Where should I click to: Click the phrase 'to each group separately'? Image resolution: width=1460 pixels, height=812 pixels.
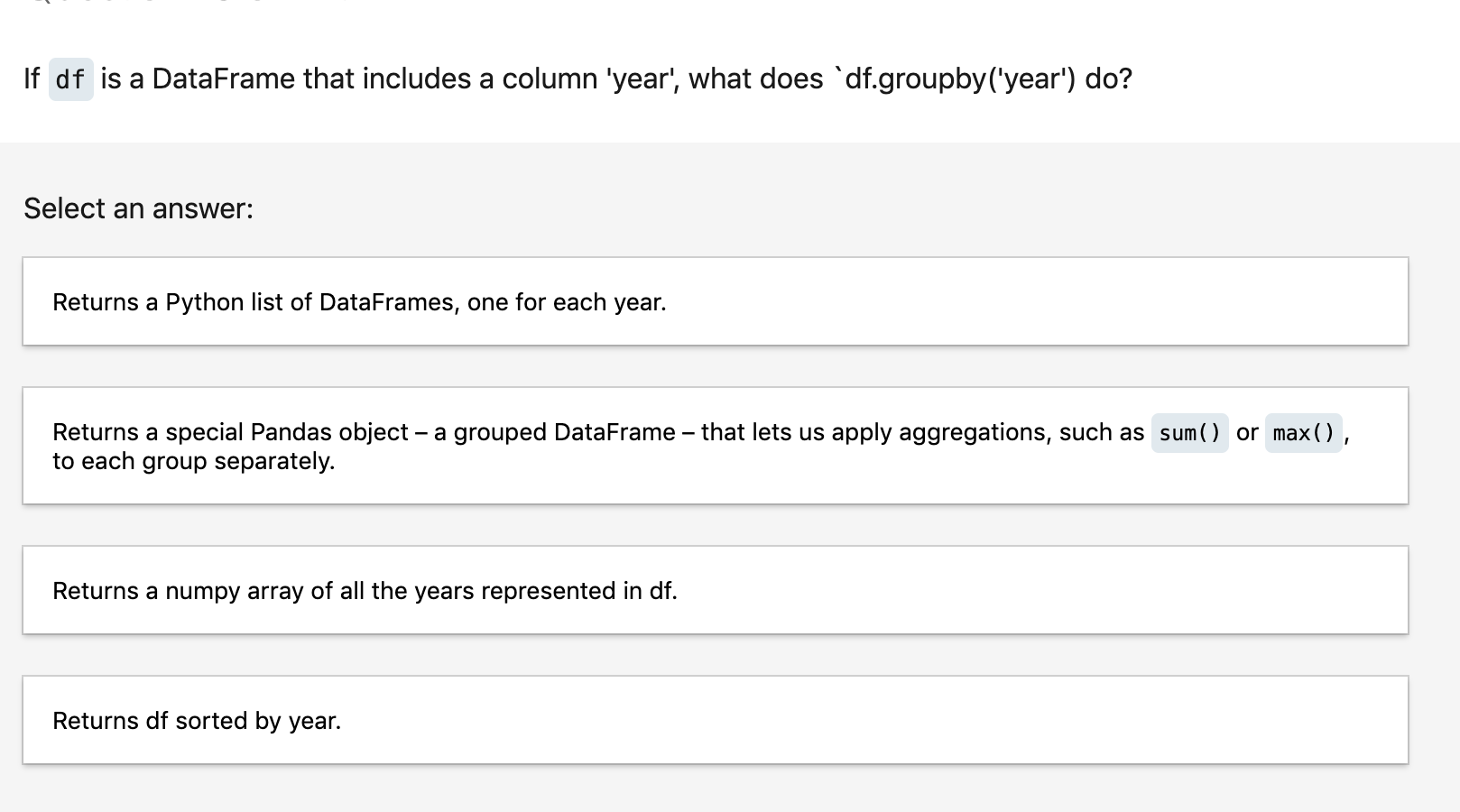(192, 461)
